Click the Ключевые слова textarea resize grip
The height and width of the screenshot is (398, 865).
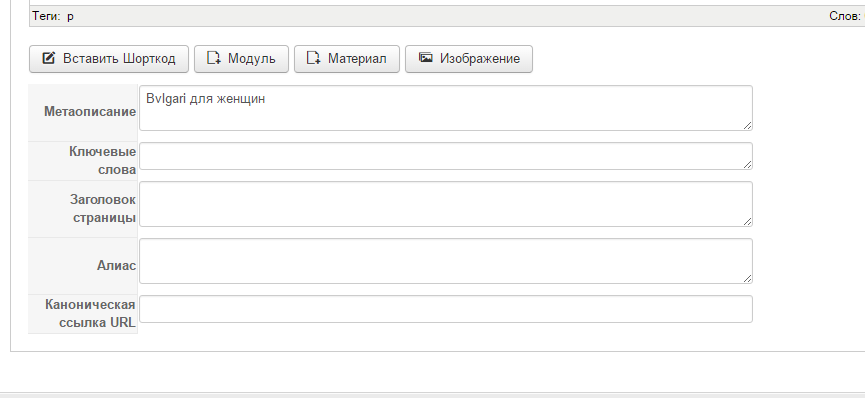coord(747,164)
